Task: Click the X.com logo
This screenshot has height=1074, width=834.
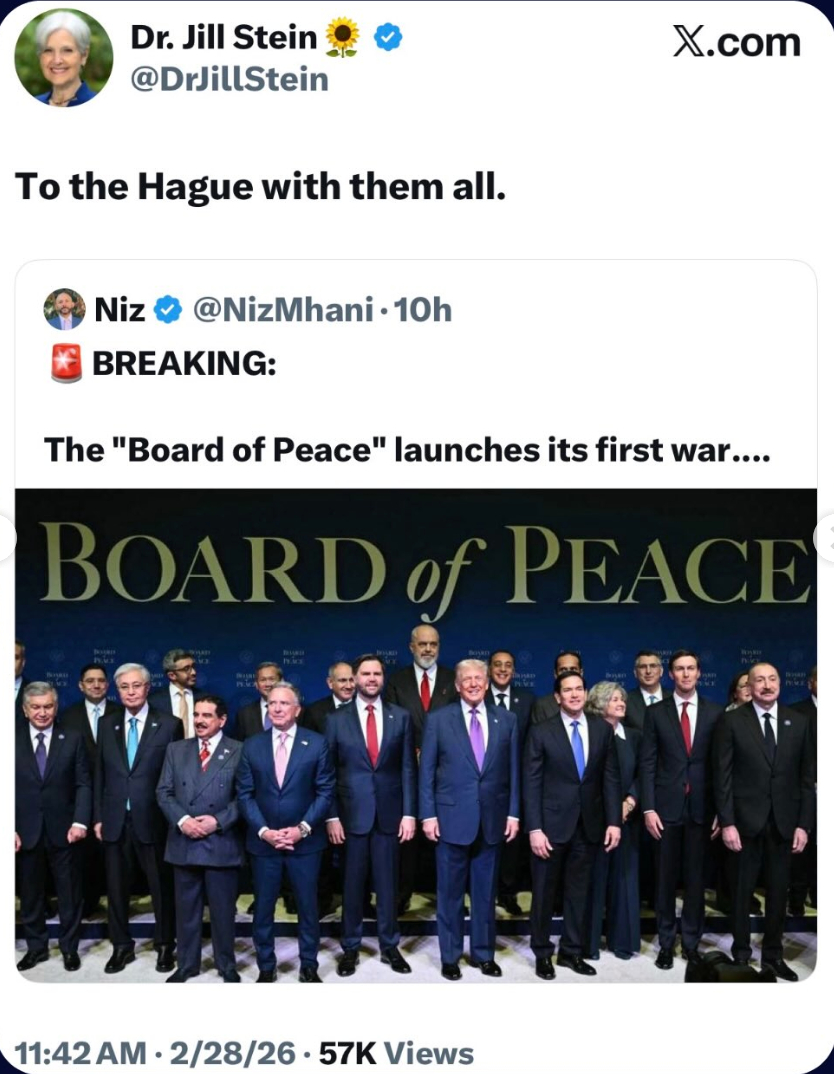Action: tap(736, 42)
